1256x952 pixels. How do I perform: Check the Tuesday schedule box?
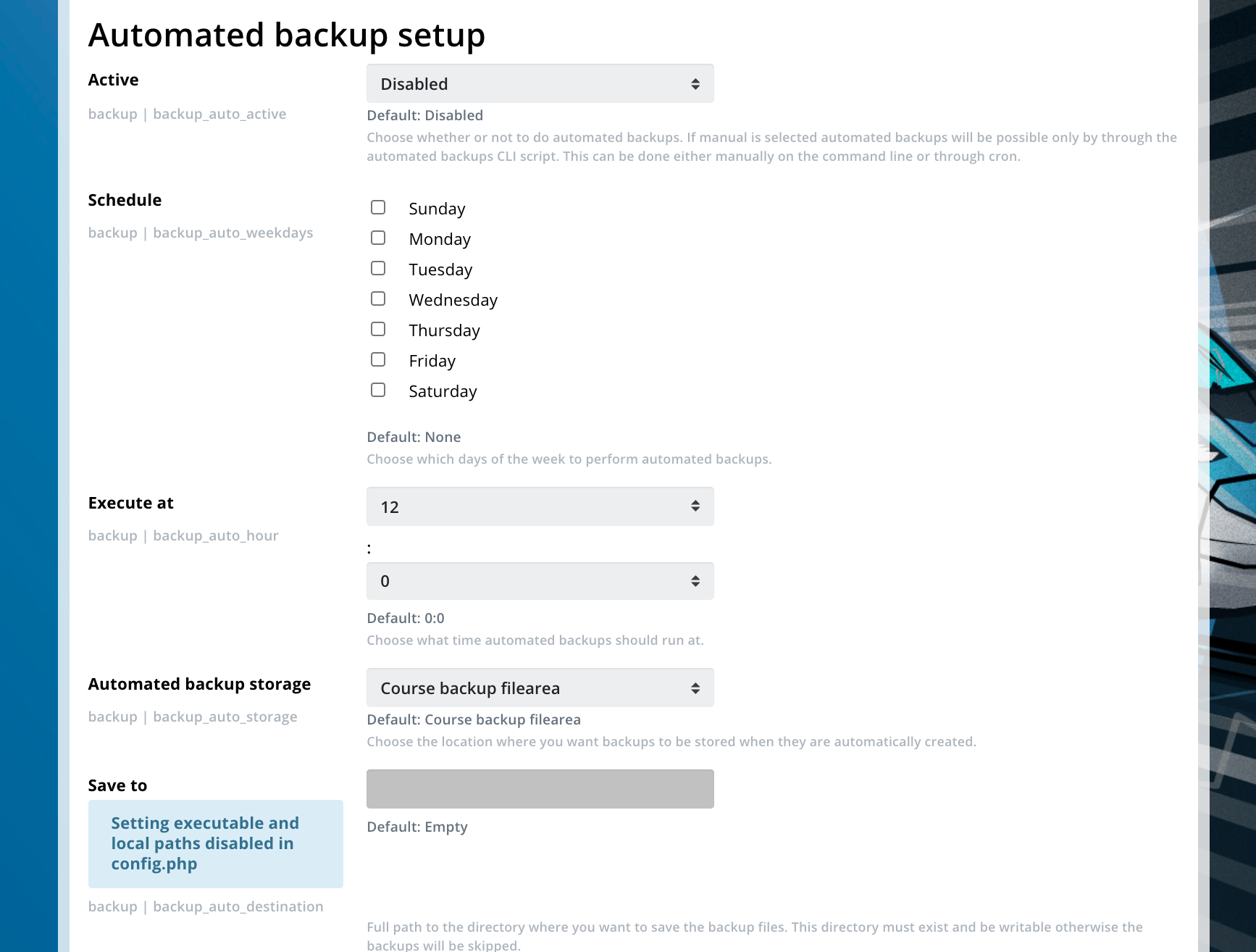click(378, 269)
